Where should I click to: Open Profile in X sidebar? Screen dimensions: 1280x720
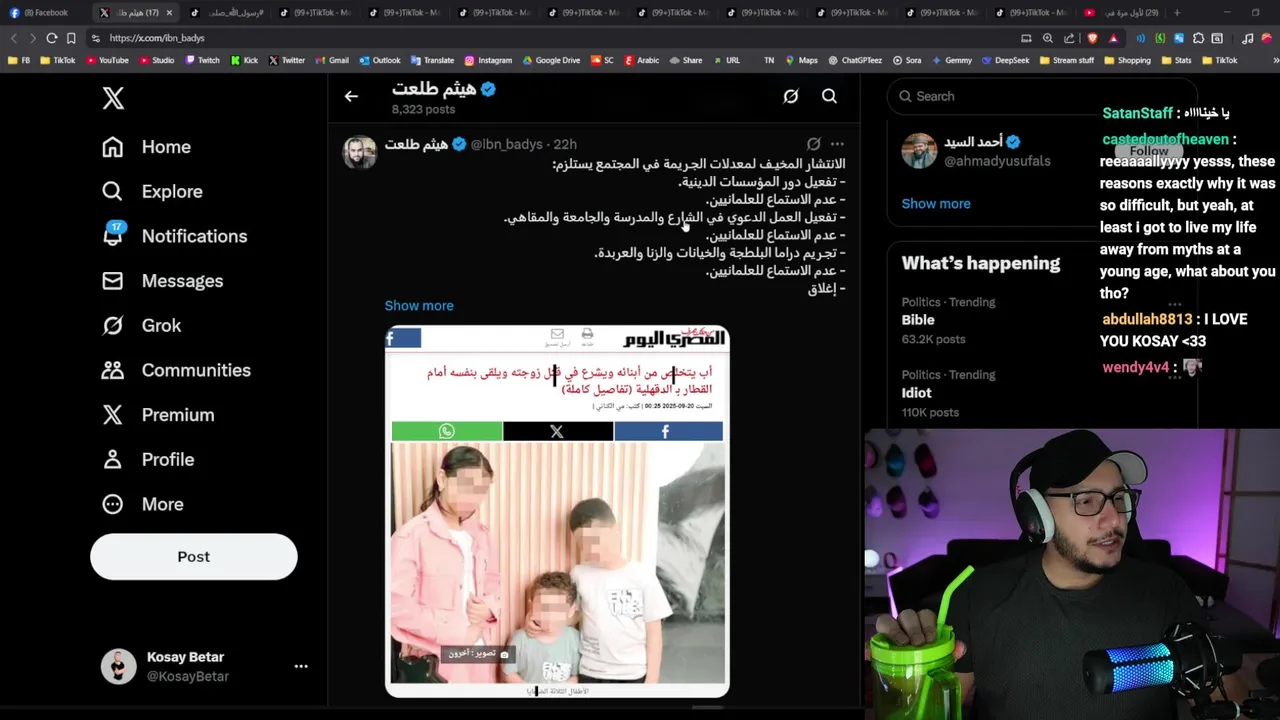tap(148, 460)
